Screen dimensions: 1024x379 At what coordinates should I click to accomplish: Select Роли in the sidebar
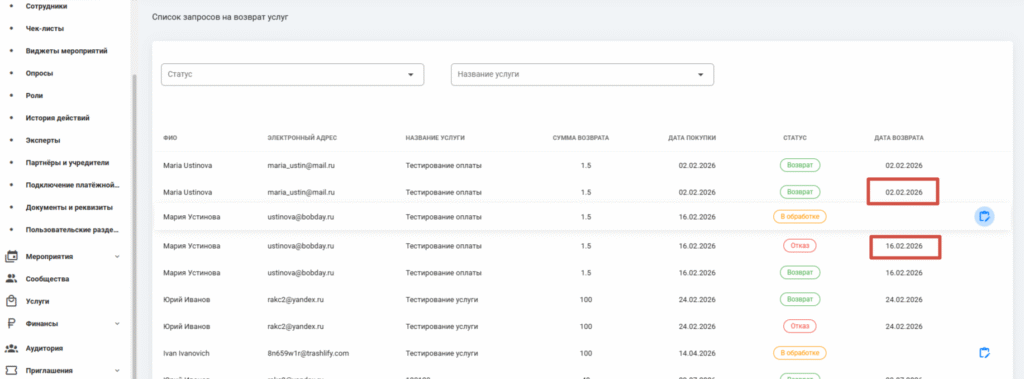[x=35, y=95]
